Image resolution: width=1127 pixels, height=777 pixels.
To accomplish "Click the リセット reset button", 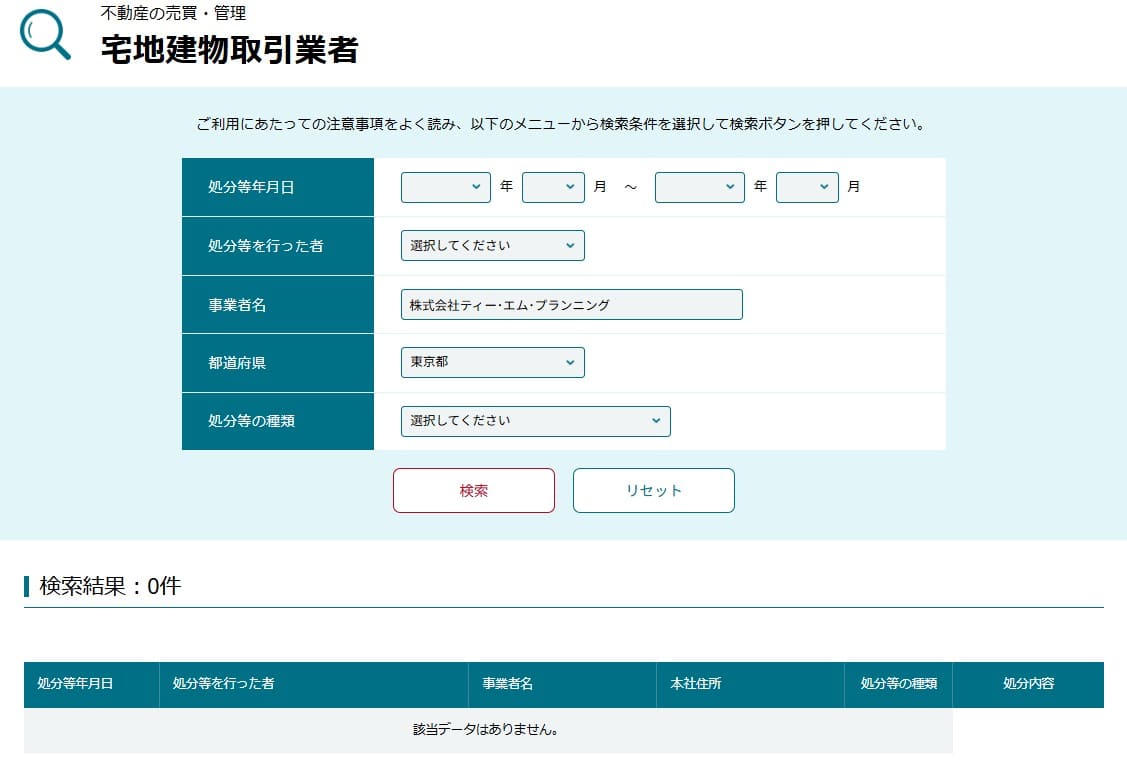I will click(653, 490).
